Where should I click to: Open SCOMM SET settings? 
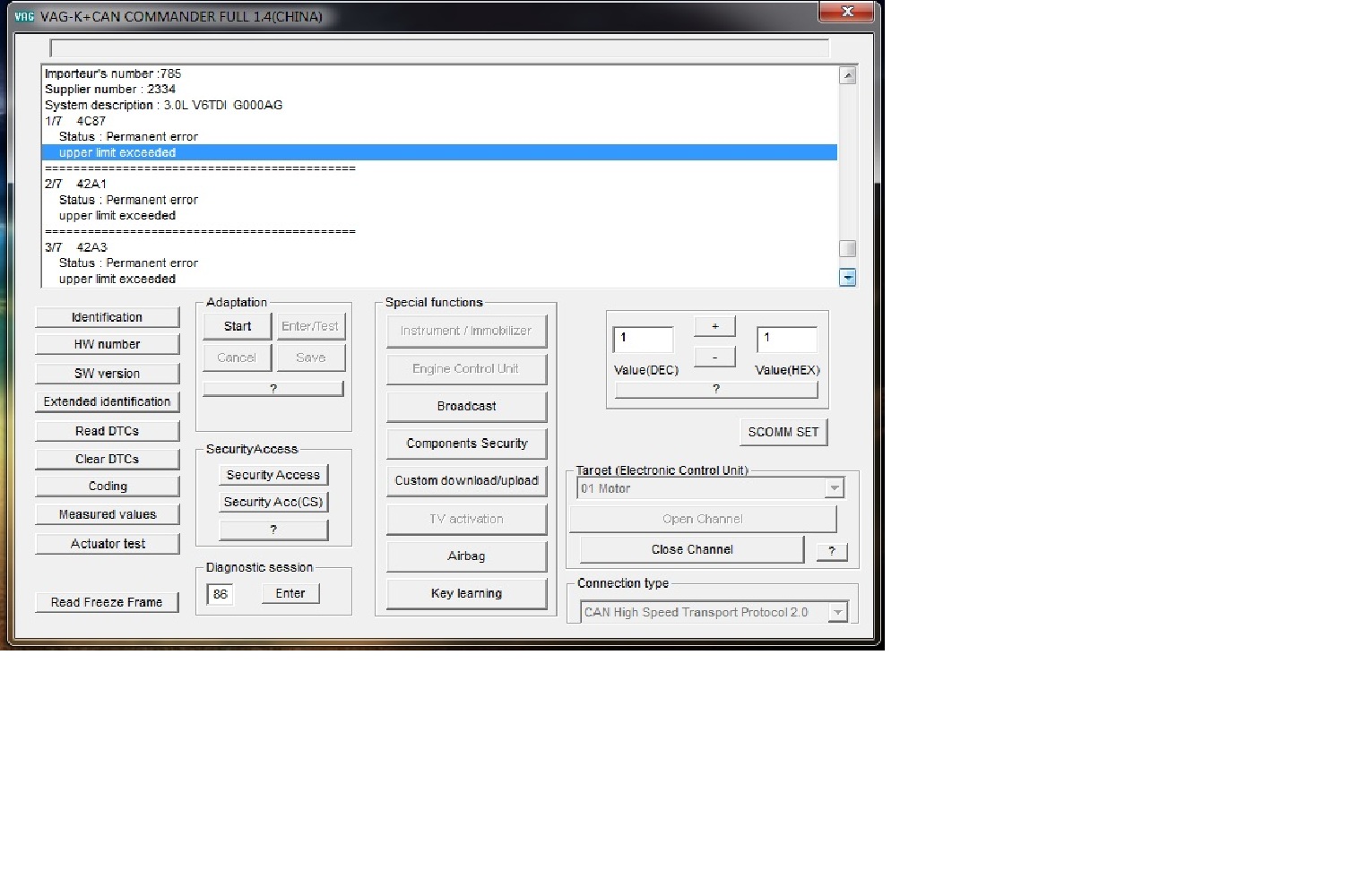(x=783, y=432)
